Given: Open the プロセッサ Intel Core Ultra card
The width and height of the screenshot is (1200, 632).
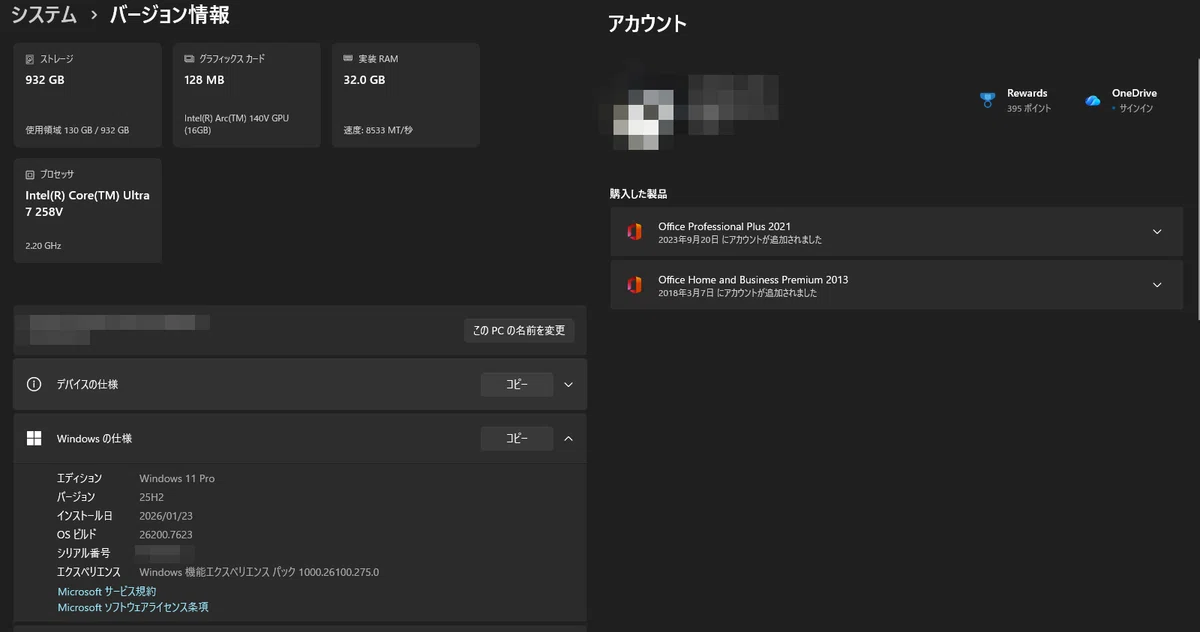Looking at the screenshot, I should tap(87, 210).
